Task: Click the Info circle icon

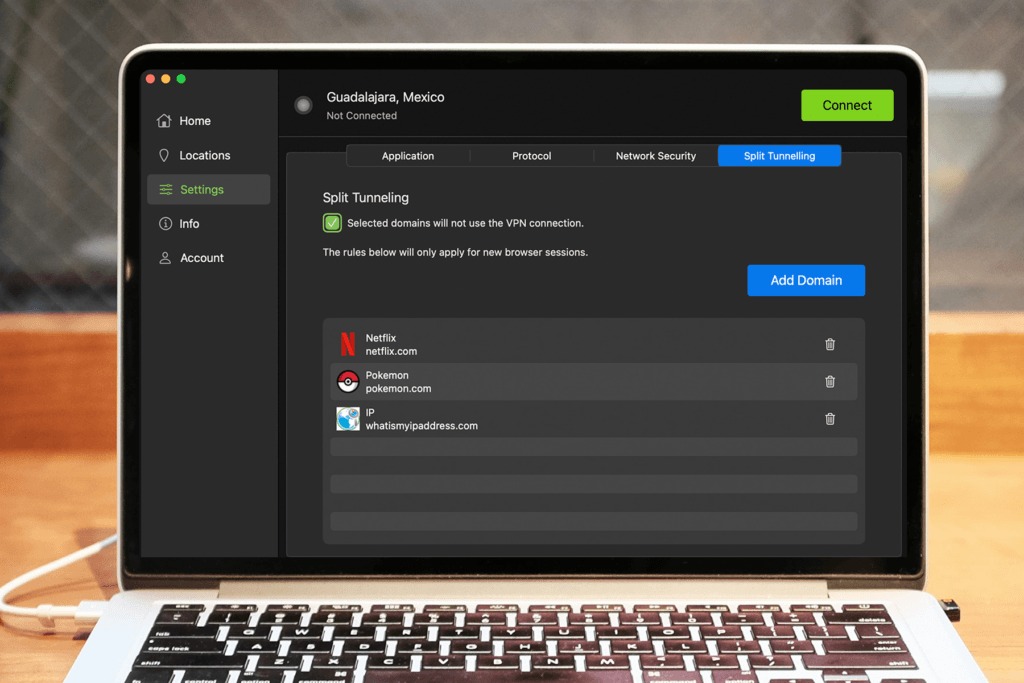Action: tap(165, 223)
